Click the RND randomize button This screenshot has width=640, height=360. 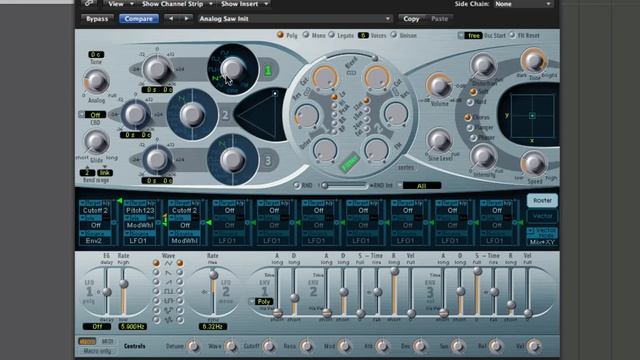[297, 185]
